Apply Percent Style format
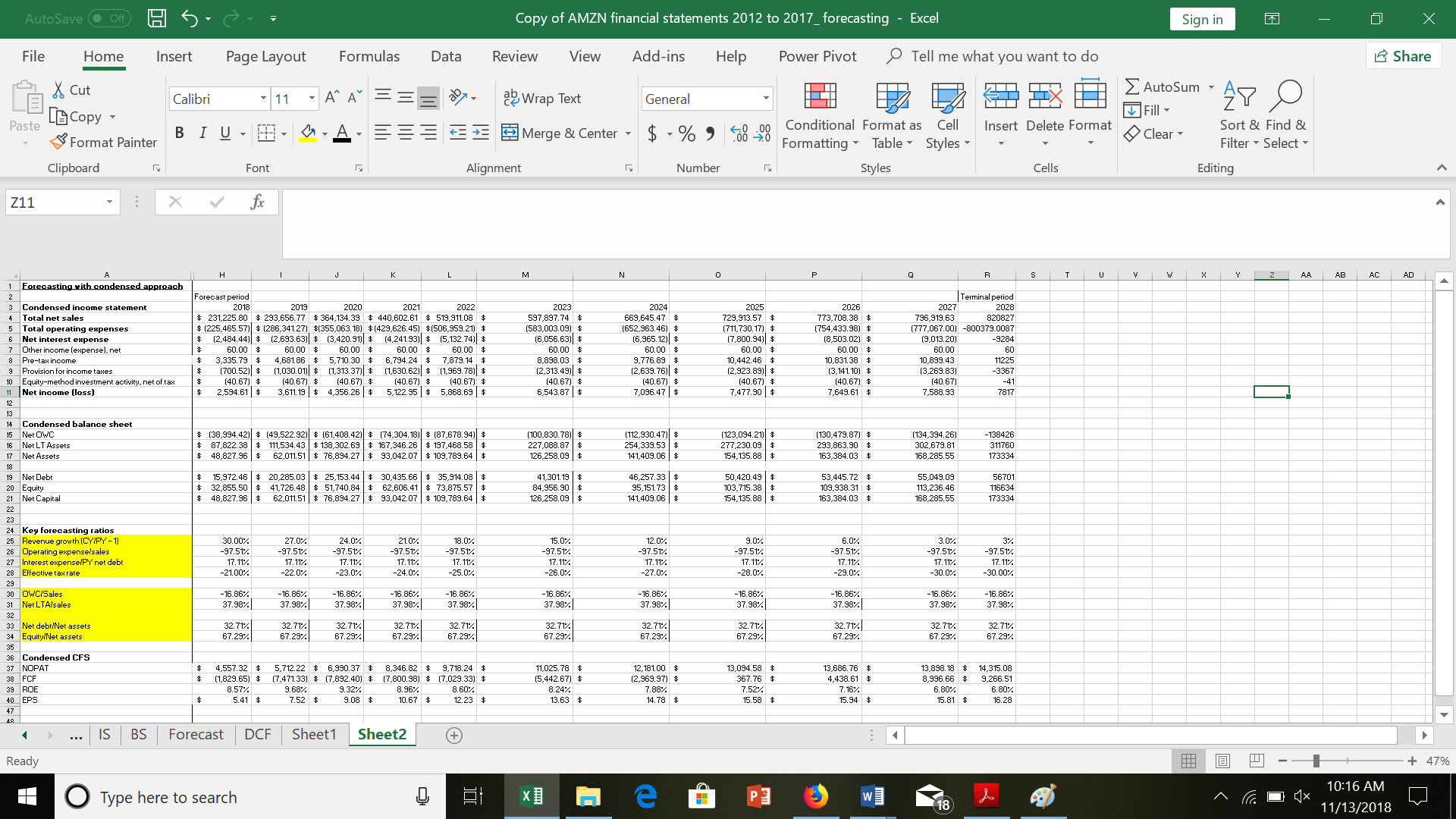The height and width of the screenshot is (819, 1456). [x=687, y=133]
